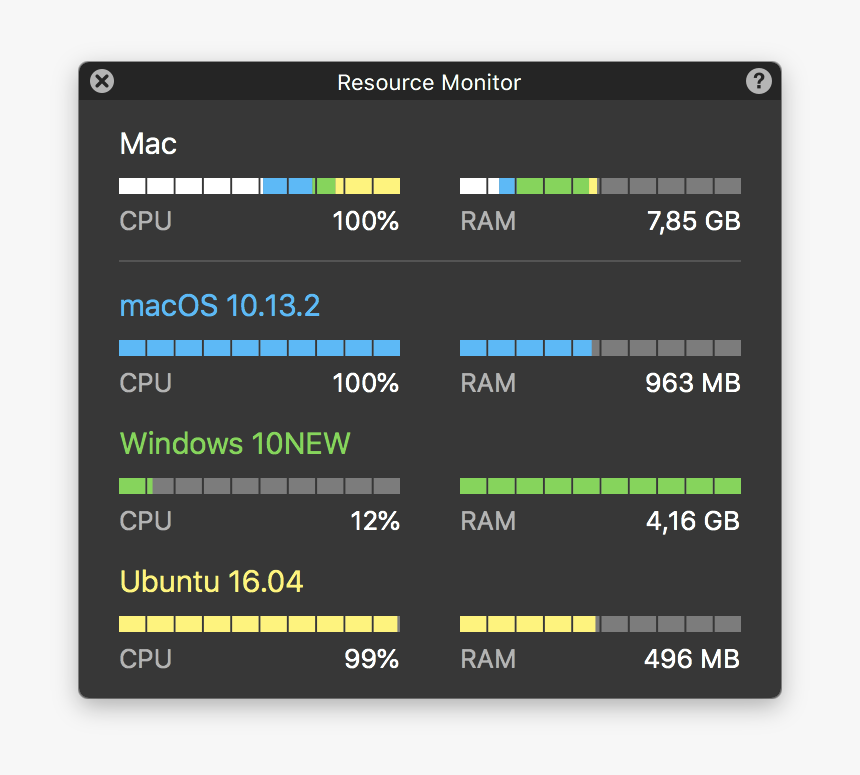Click the Mac CPU 100% value
The width and height of the screenshot is (860, 775).
point(366,221)
